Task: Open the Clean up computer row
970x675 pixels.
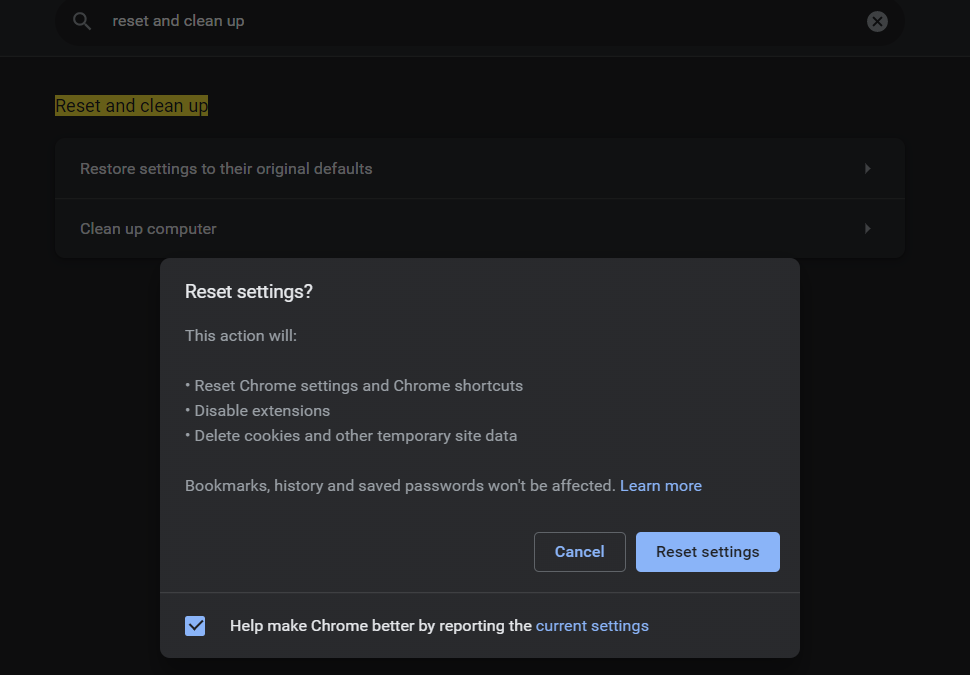Action: click(479, 228)
